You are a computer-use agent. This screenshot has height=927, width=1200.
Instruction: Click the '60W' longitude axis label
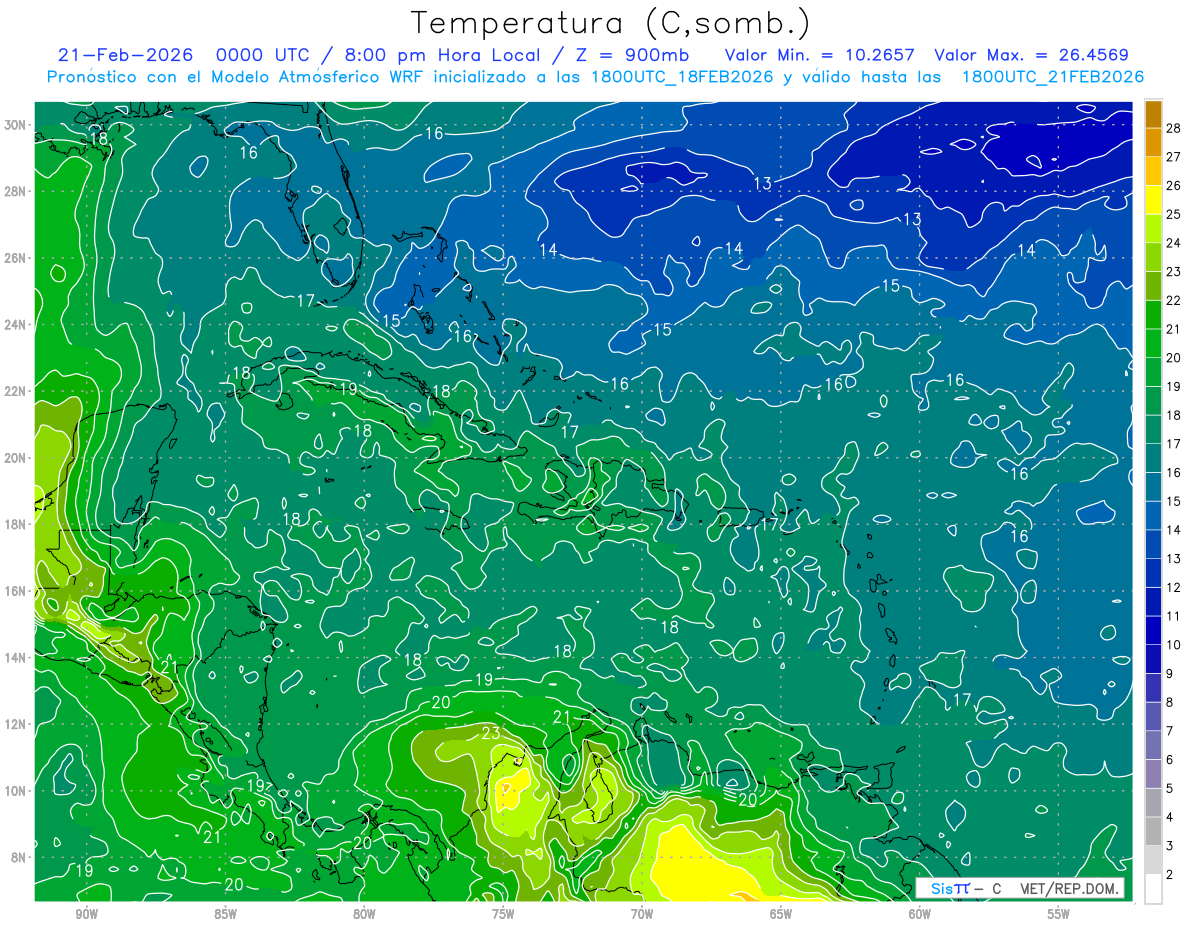[920, 914]
